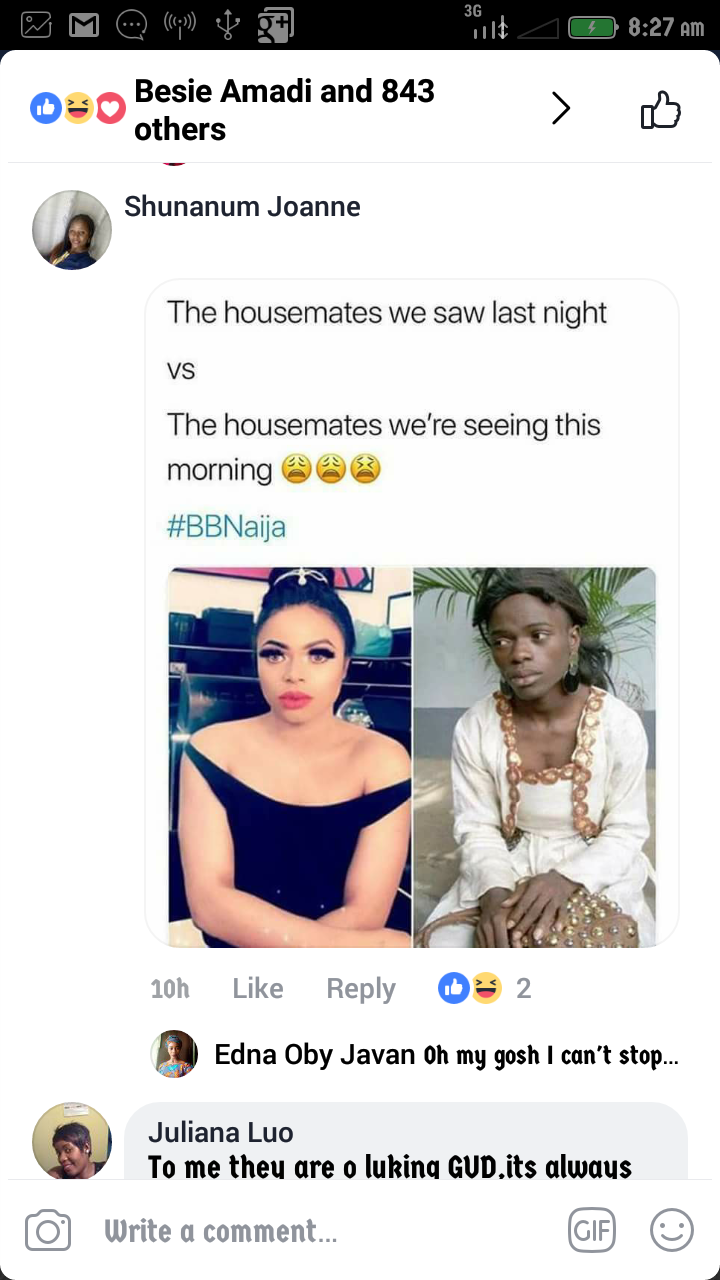Tap the camera icon to attach photo
This screenshot has width=720, height=1280.
[x=48, y=1230]
